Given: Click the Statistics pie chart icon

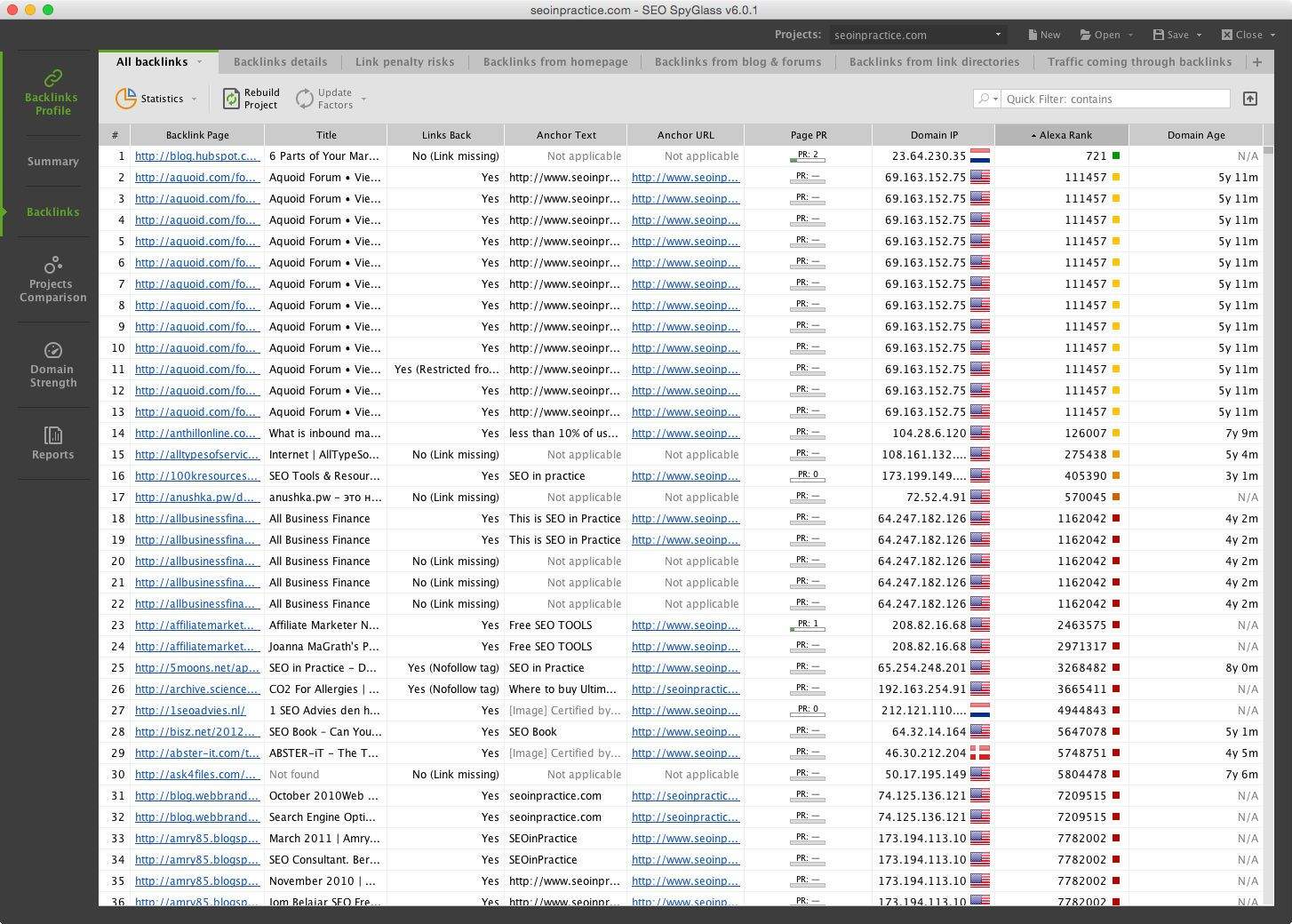Looking at the screenshot, I should coord(126,99).
